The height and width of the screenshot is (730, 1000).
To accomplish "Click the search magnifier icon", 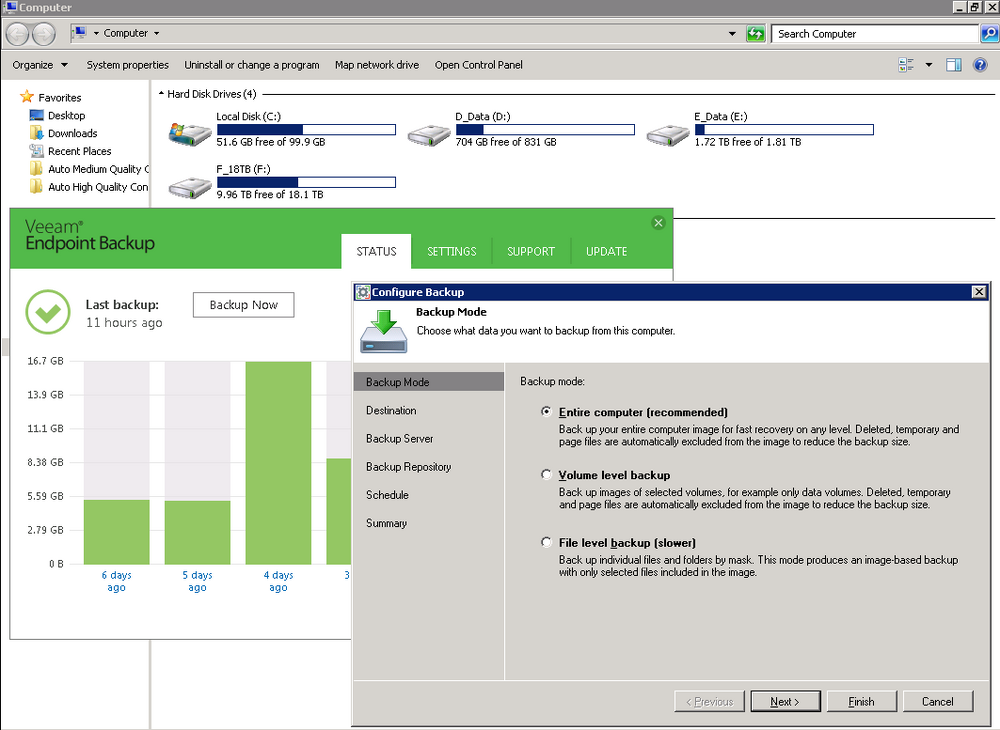I will (989, 34).
